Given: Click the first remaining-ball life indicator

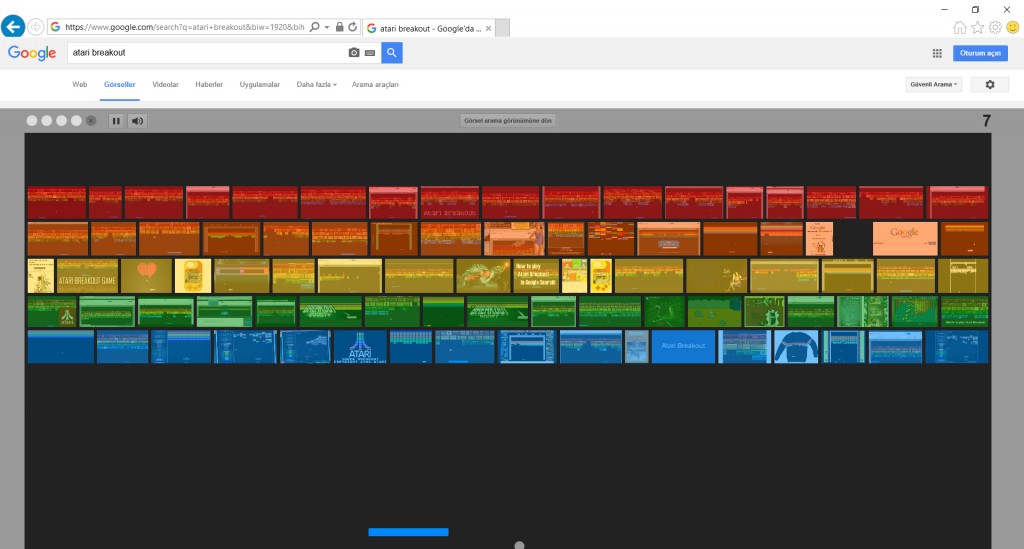Looking at the screenshot, I should (x=32, y=121).
